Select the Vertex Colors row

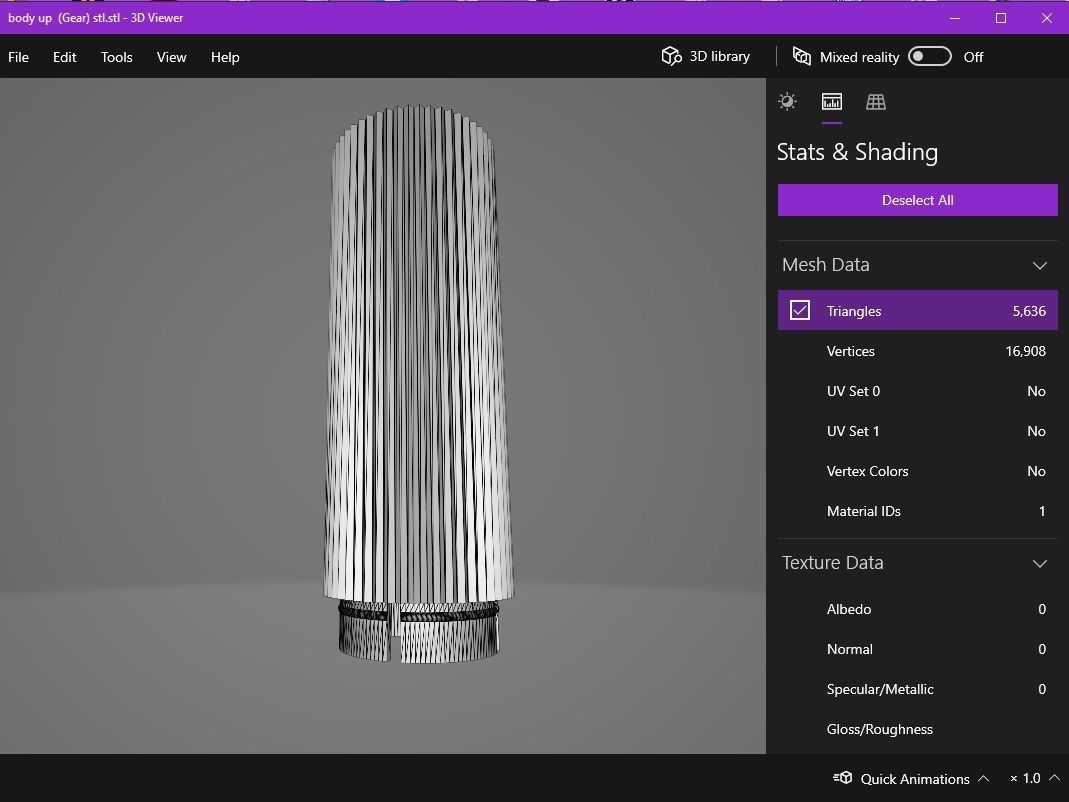(918, 471)
